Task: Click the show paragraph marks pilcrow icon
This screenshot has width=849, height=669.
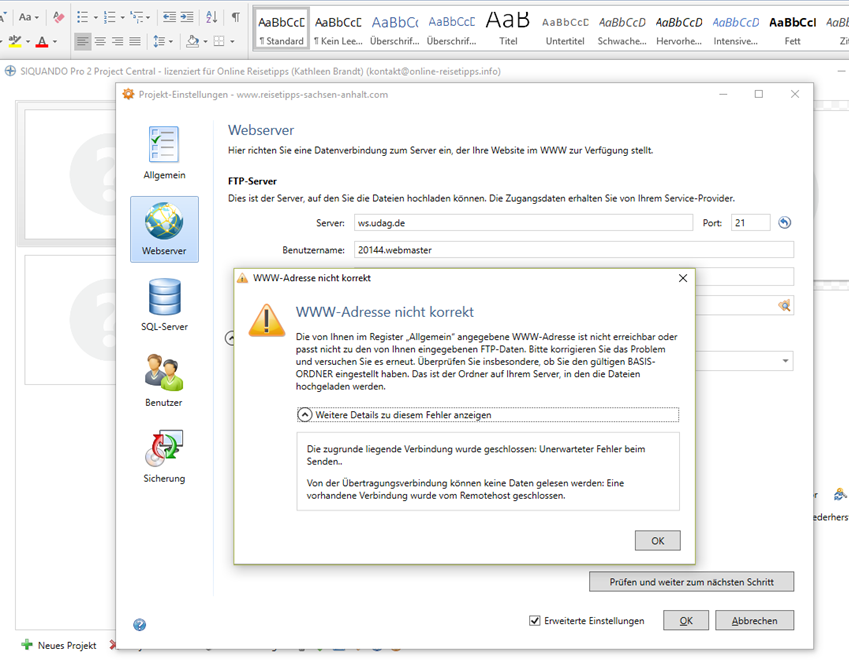Action: (235, 17)
